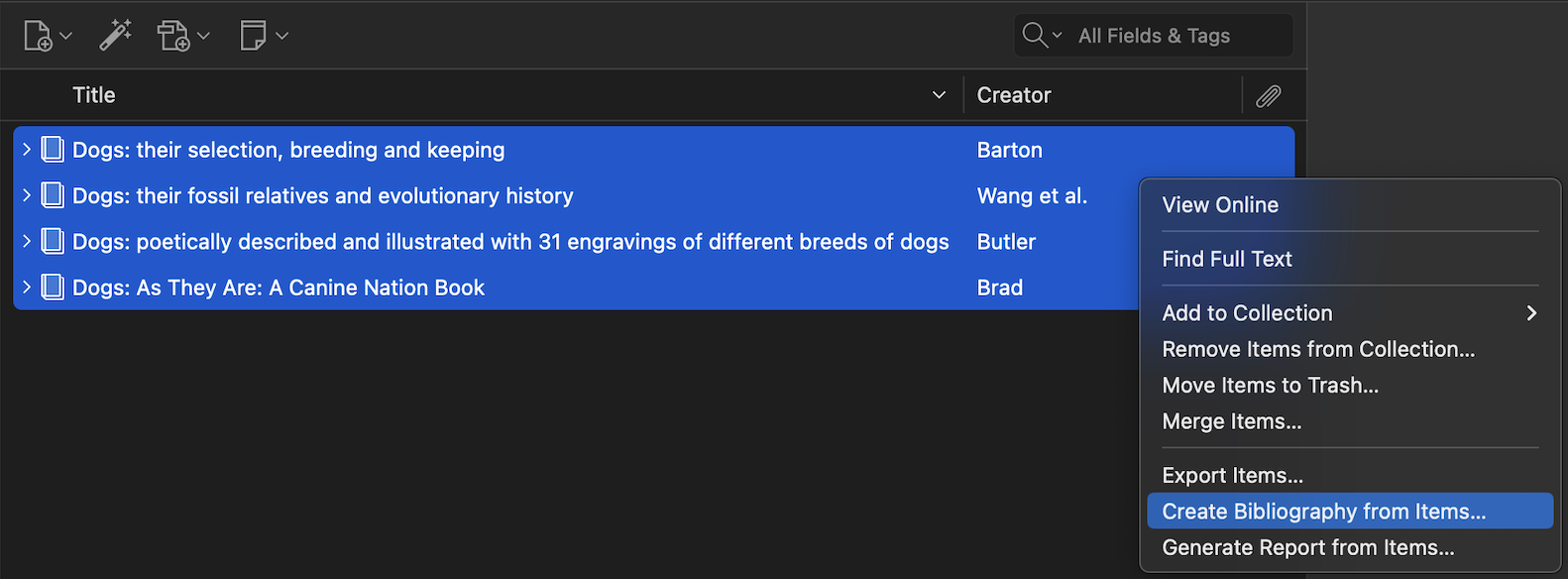Expand the Dogs: poetically described row
This screenshot has height=579, width=1568.
[x=27, y=241]
